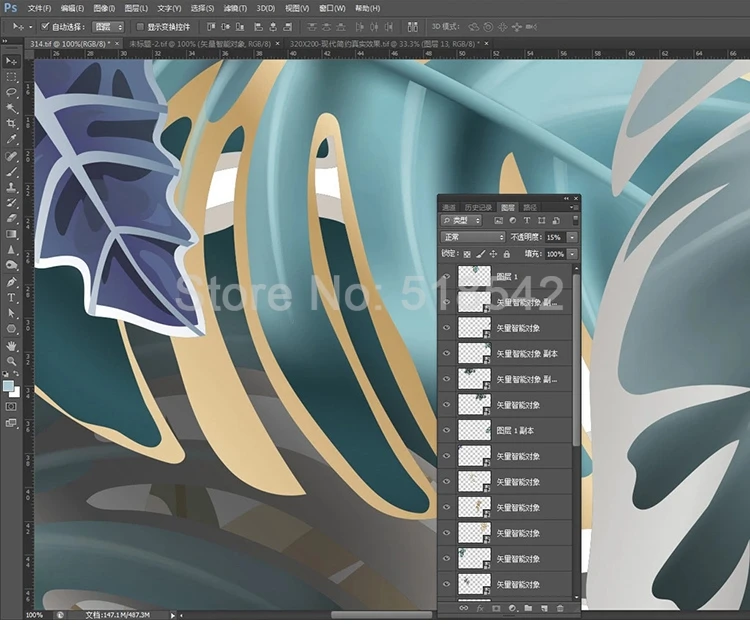Viewport: 750px width, 630px height.
Task: Pick the Crop tool in toolbar
Action: (11, 123)
